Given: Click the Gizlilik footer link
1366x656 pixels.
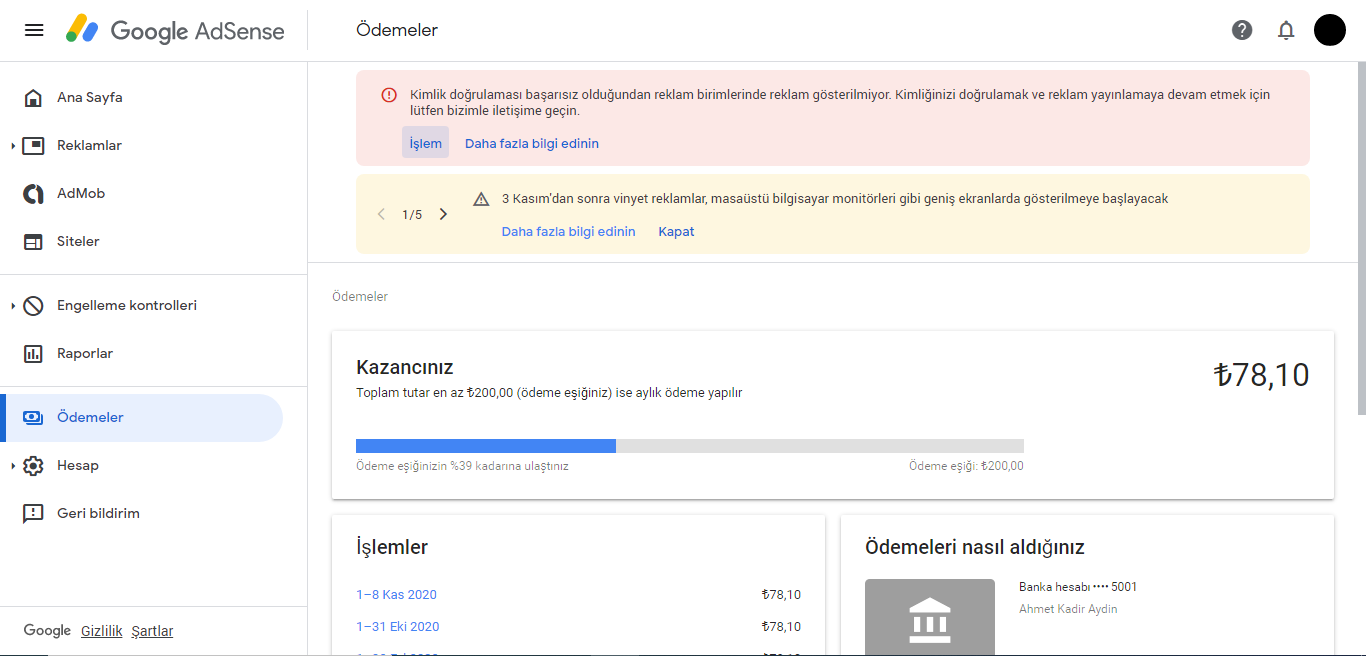Looking at the screenshot, I should coord(102,631).
